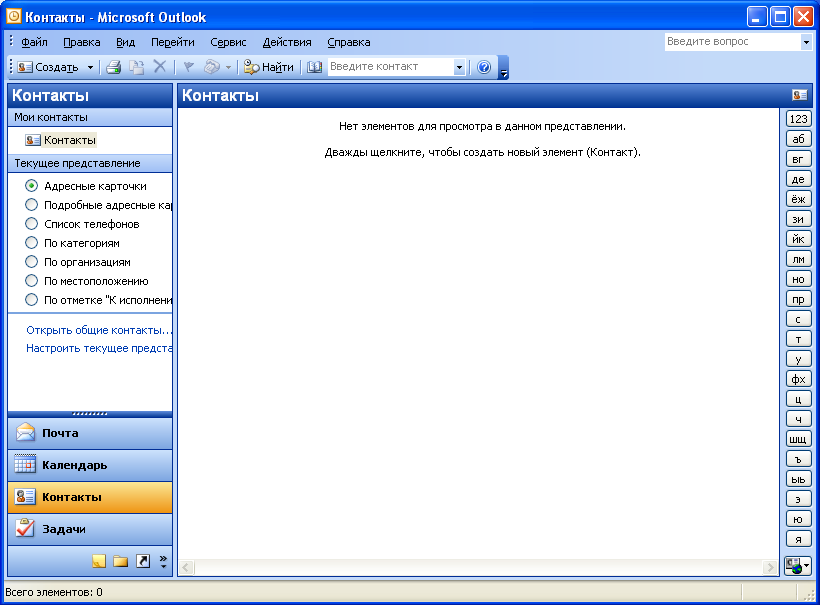Open the Справка menu
Screen dimensions: 820x605
point(349,42)
